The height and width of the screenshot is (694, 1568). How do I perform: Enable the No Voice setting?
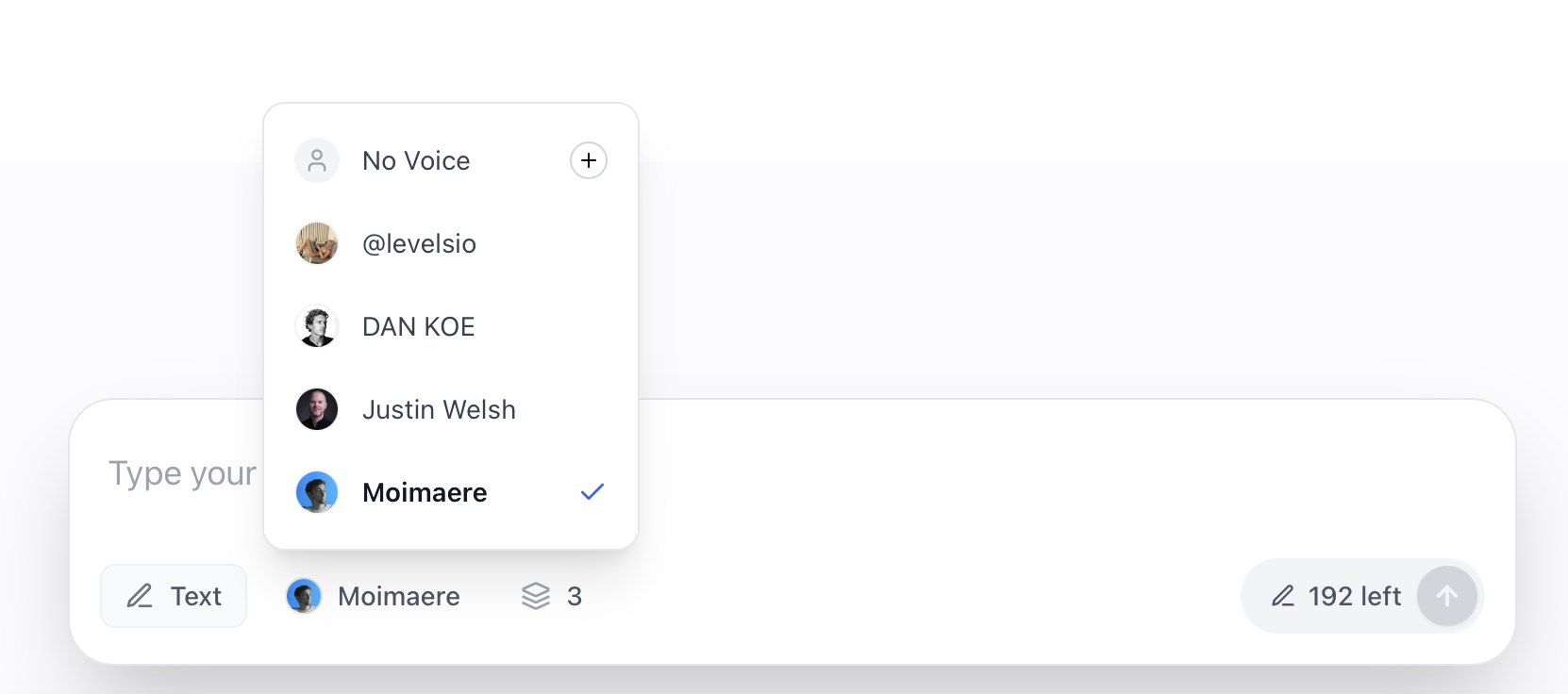[x=415, y=160]
